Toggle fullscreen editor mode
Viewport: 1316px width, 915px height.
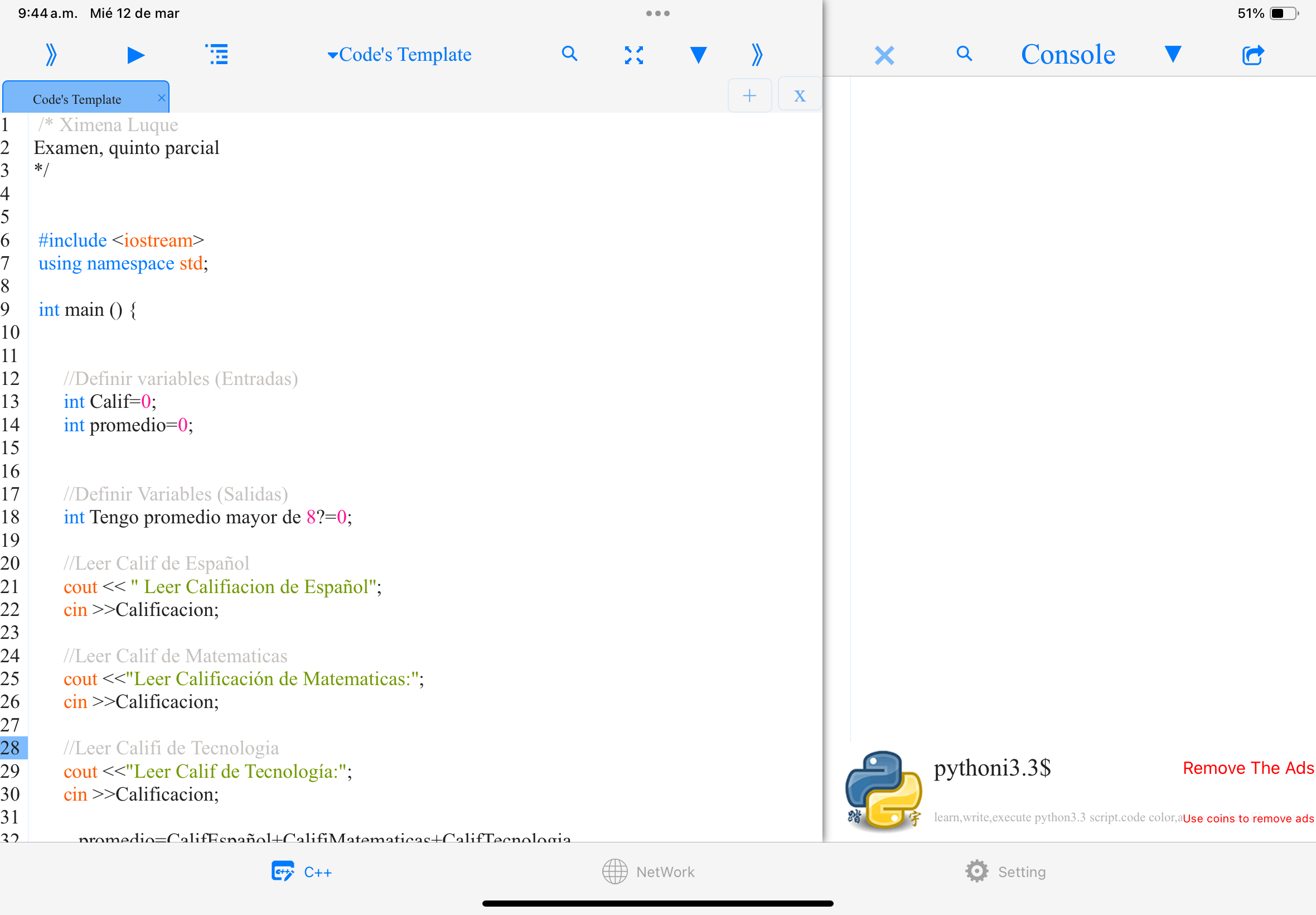coord(633,55)
